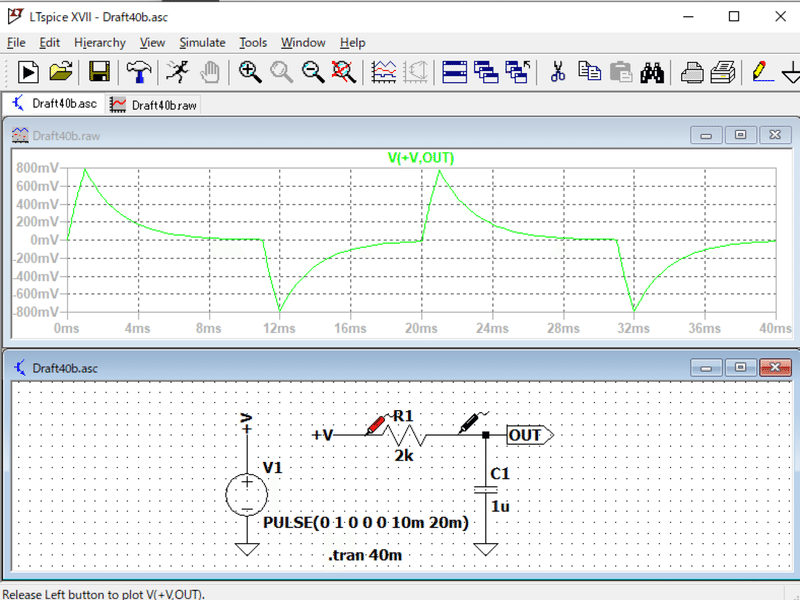
Task: Click the 2k resistor value
Action: pos(404,456)
